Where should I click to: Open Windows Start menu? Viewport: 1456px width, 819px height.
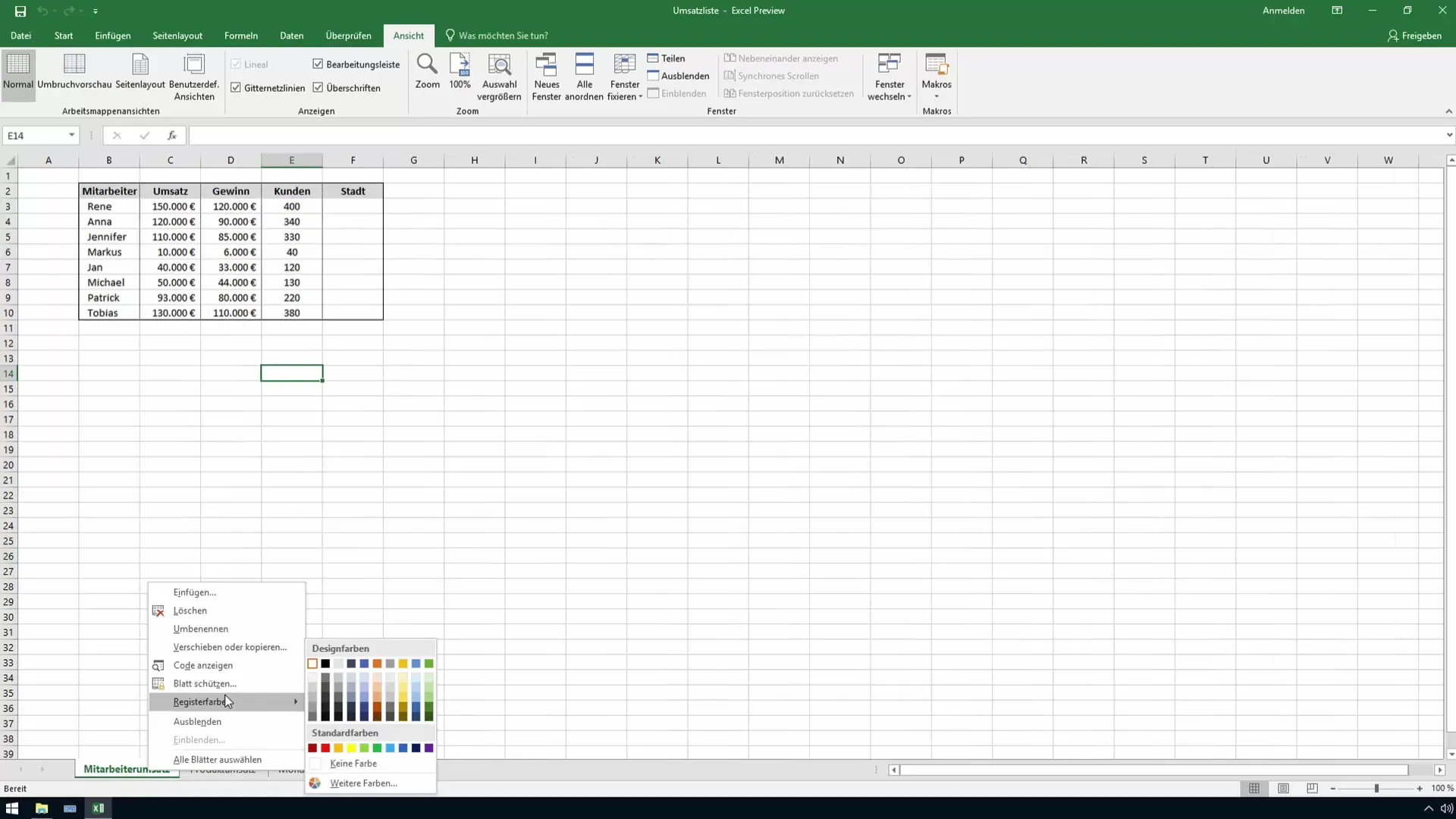coord(12,808)
